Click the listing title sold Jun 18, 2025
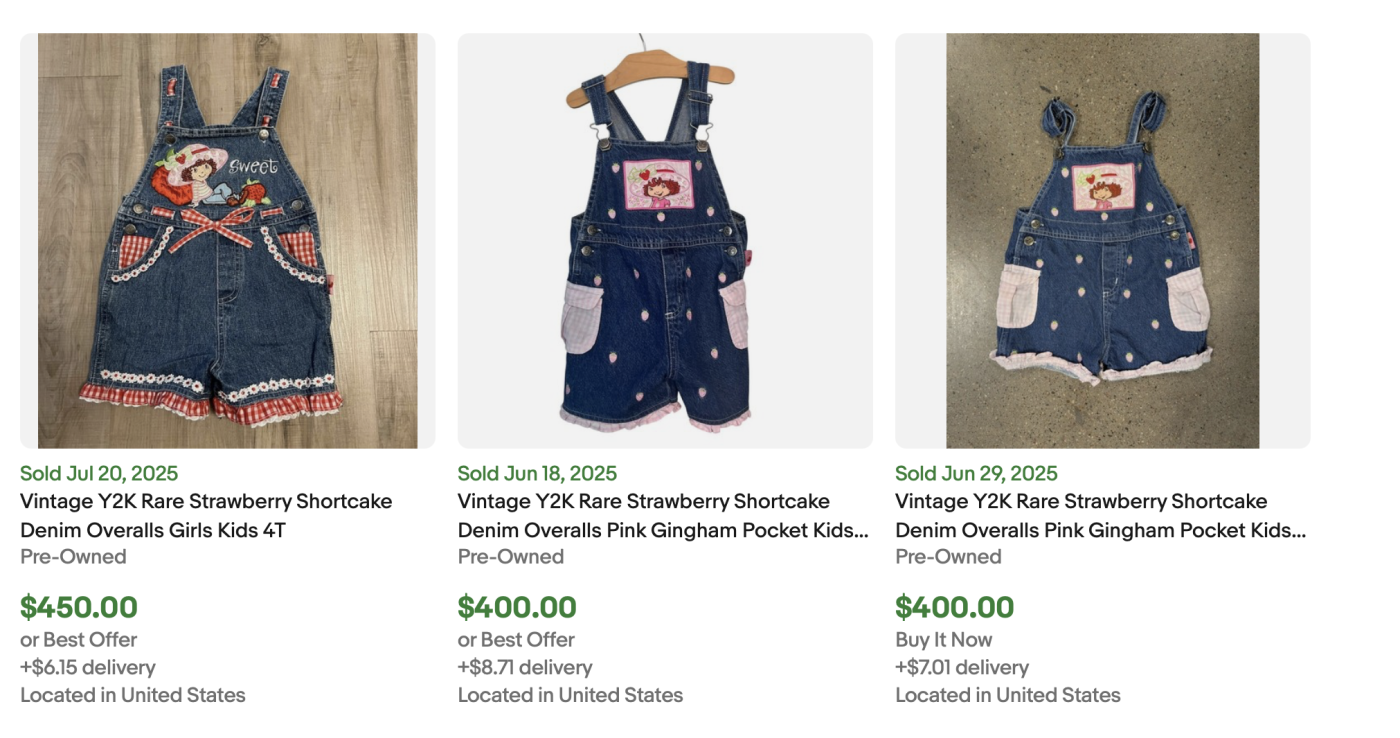Image resolution: width=1400 pixels, height=738 pixels. (x=663, y=516)
